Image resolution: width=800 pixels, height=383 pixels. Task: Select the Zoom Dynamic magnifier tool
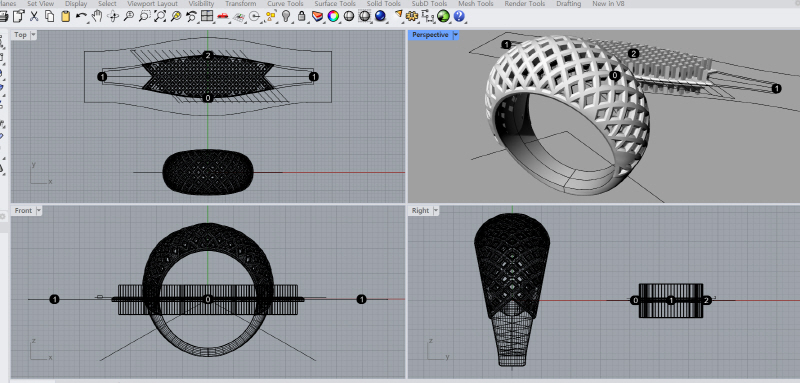[x=129, y=16]
